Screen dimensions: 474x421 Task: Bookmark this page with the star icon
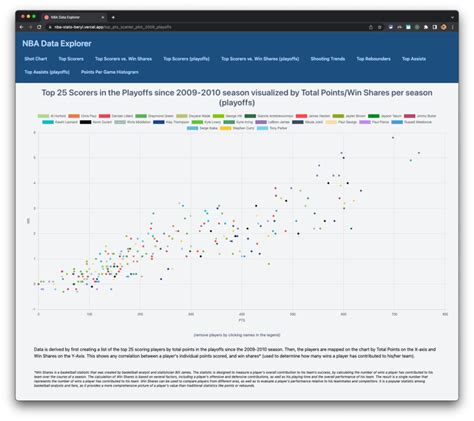[379, 27]
